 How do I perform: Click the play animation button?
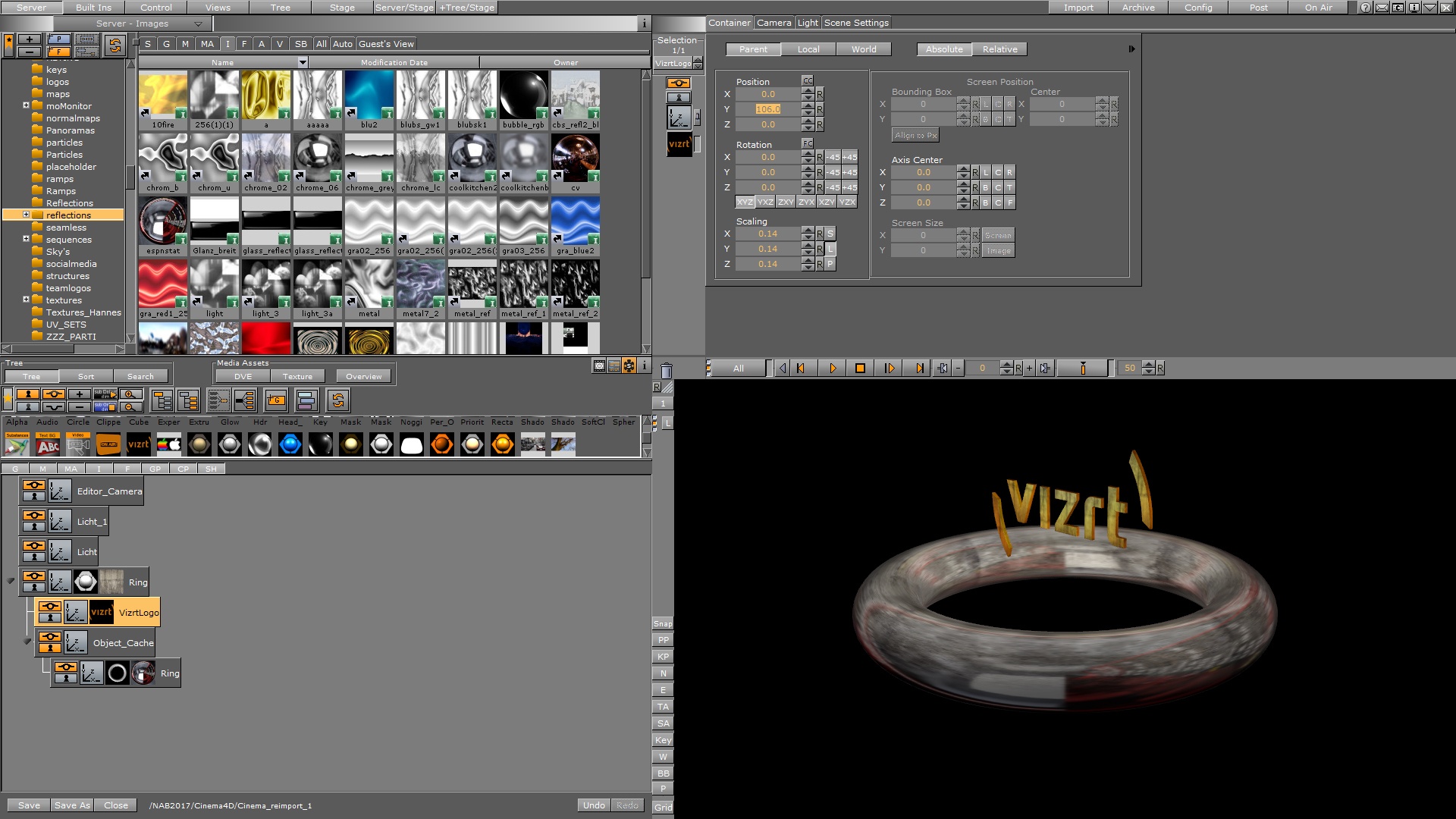coord(832,369)
